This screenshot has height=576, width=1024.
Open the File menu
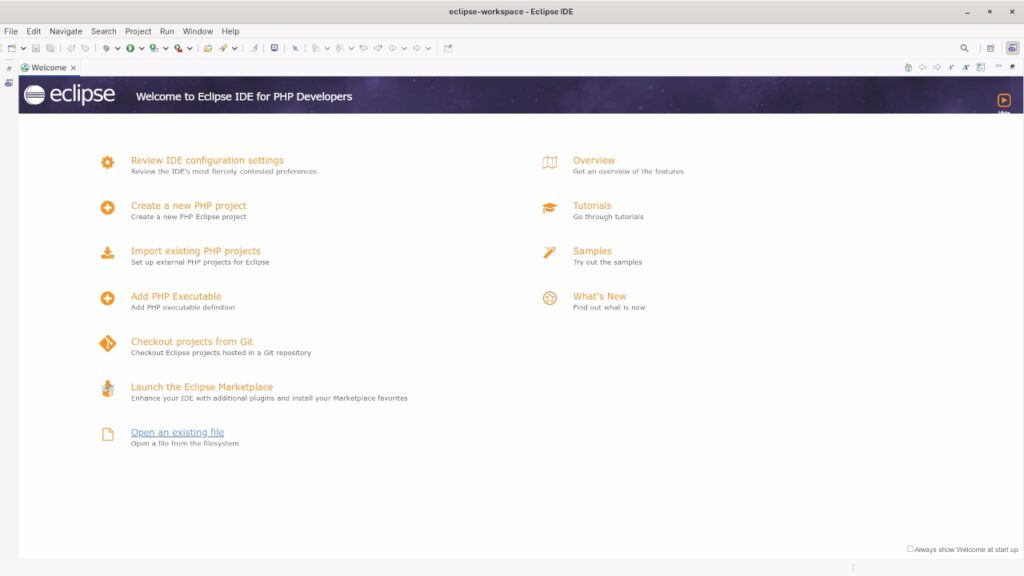point(11,31)
